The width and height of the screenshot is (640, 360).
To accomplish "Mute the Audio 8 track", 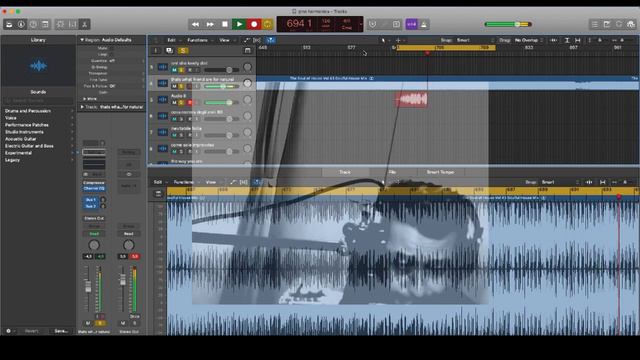I will pyautogui.click(x=174, y=102).
